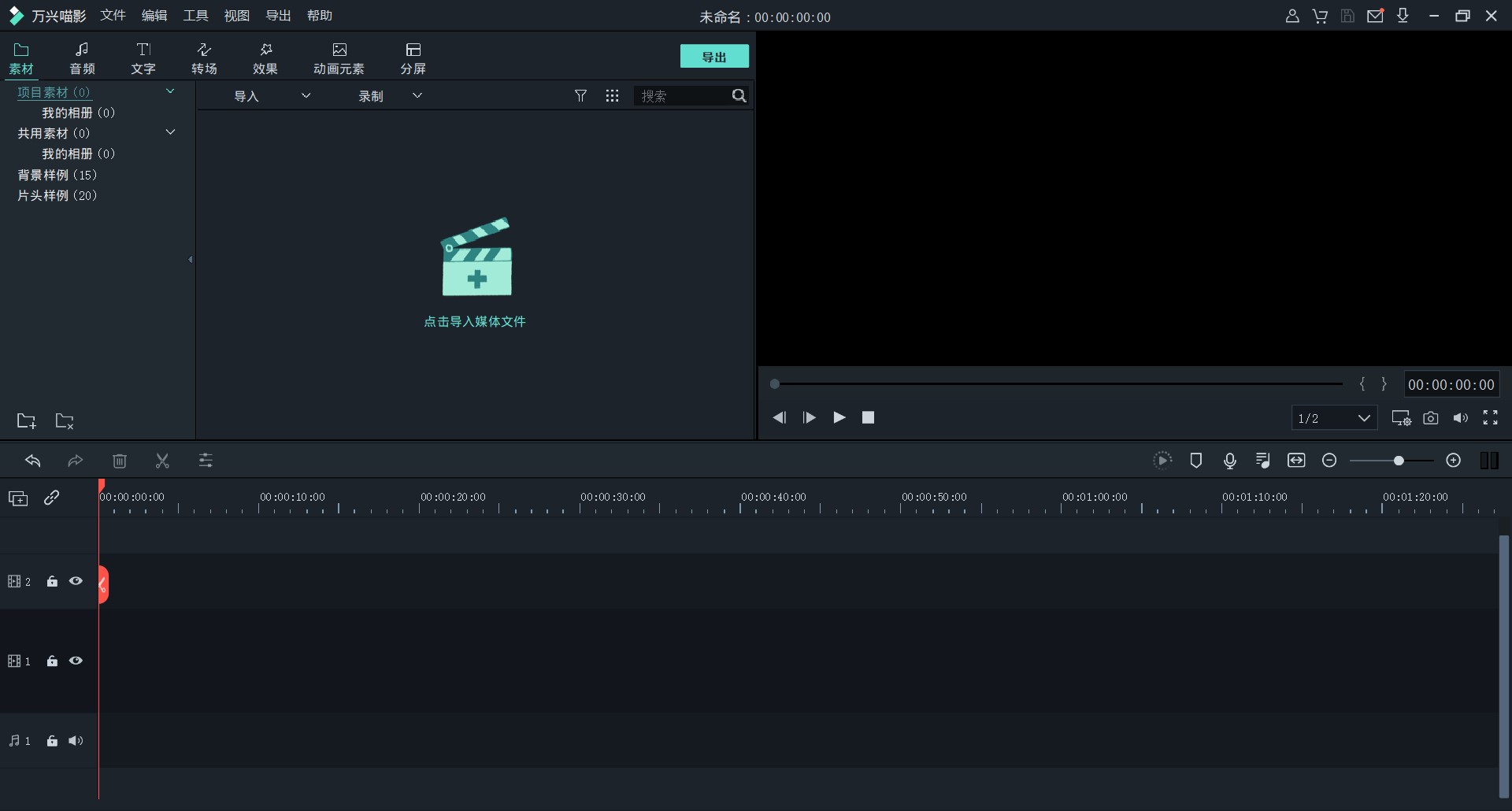Add a new folder in media library
Screen dimensions: 1512x811
pos(27,421)
